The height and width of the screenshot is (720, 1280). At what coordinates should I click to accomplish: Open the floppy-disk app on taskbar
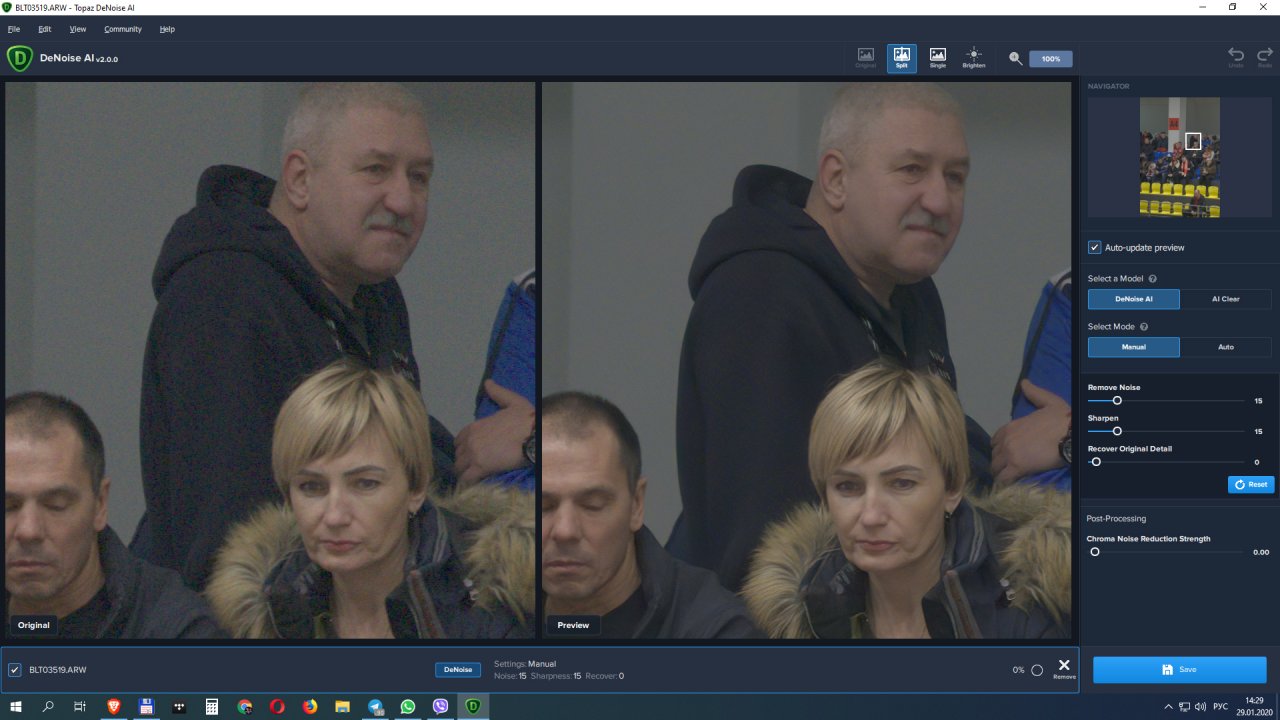pos(146,706)
